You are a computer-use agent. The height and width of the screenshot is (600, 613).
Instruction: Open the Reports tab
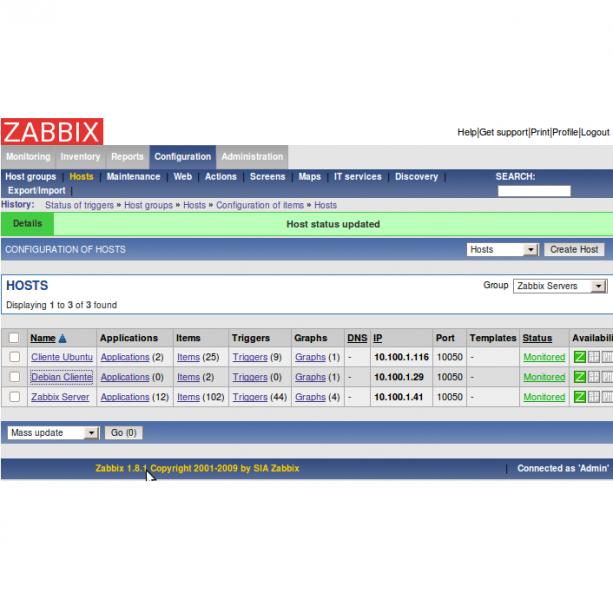[x=127, y=157]
